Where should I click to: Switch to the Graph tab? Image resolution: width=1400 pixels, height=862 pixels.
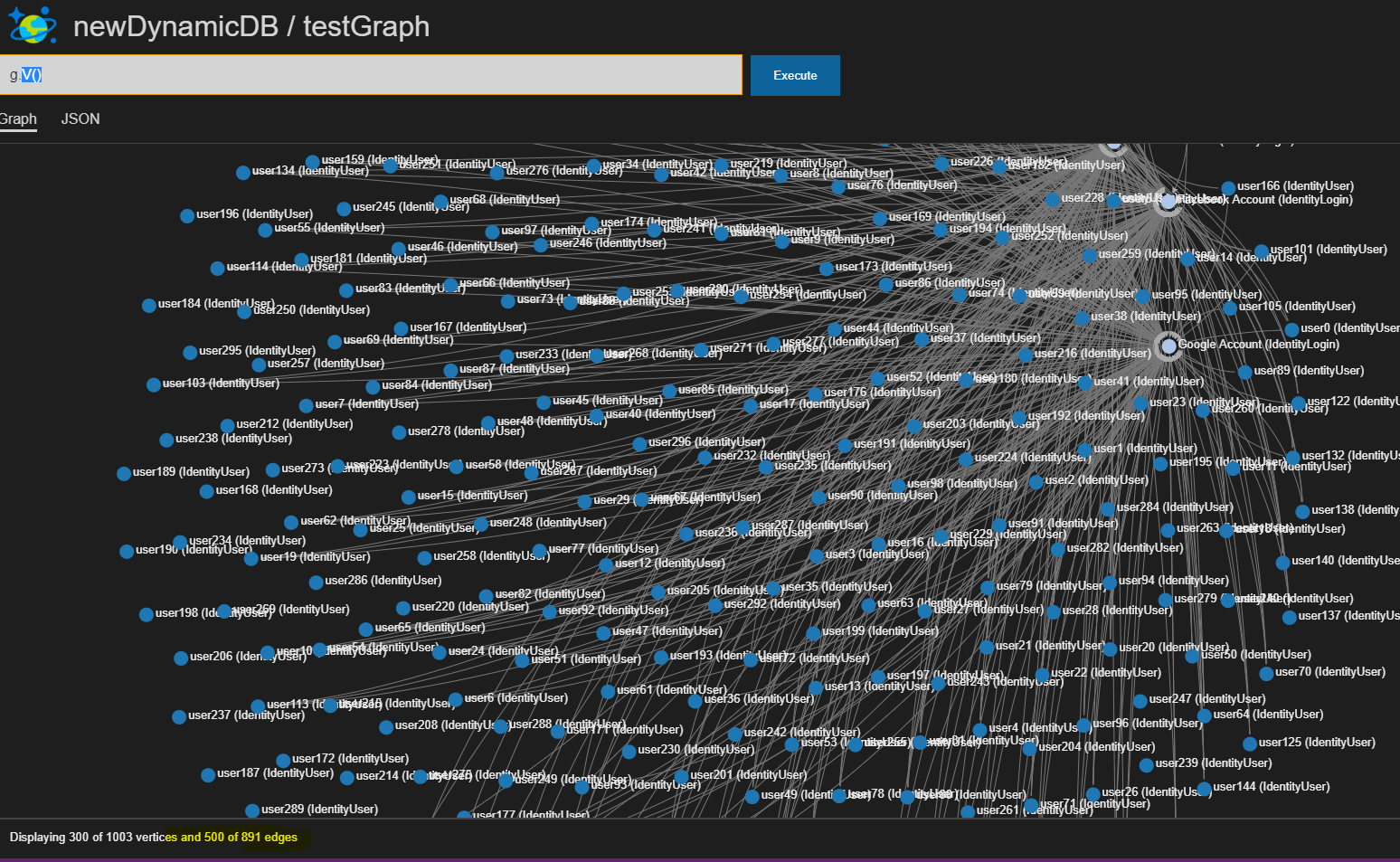(18, 118)
